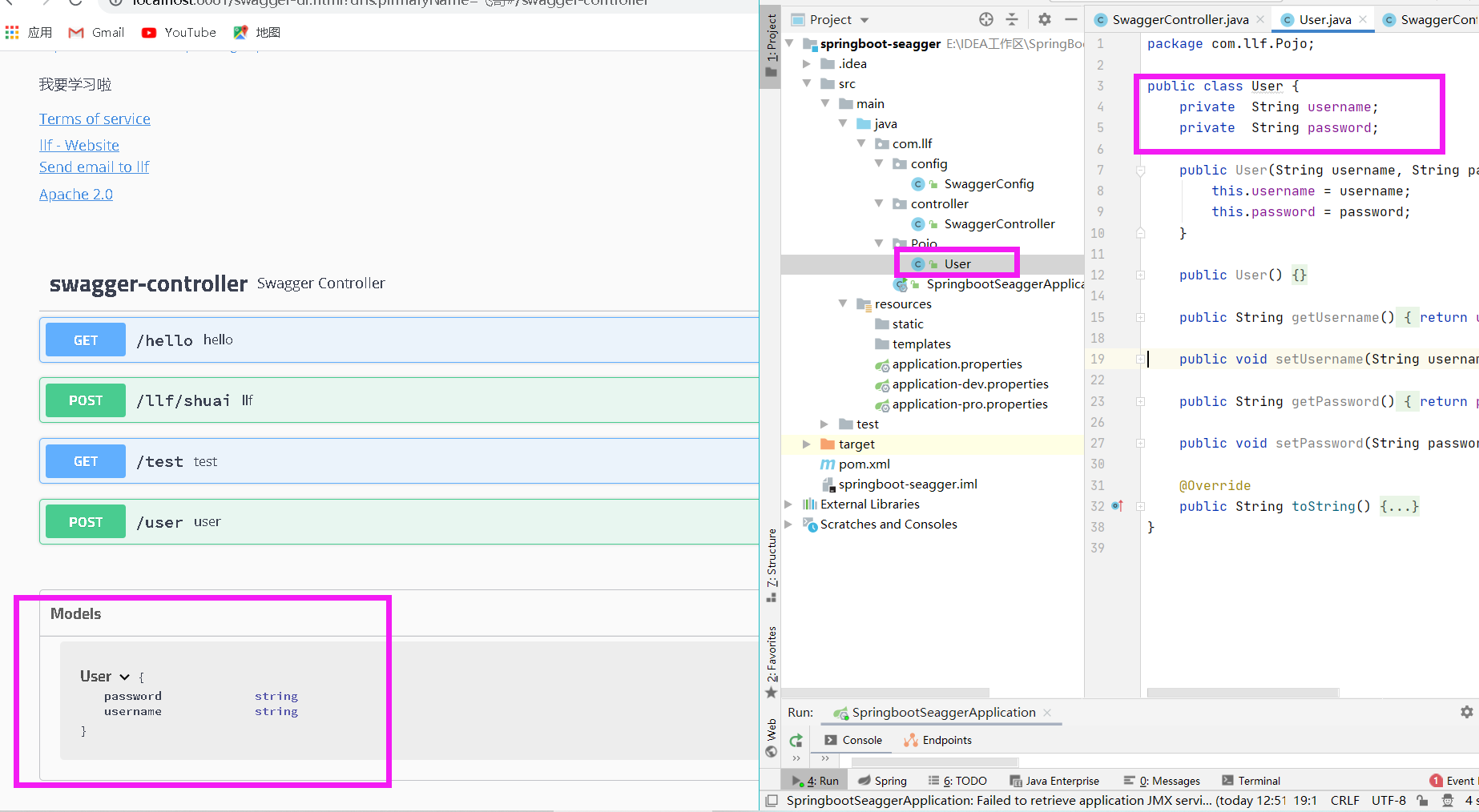The height and width of the screenshot is (812, 1479).
Task: Open the Maps bookmark icon
Action: (240, 32)
